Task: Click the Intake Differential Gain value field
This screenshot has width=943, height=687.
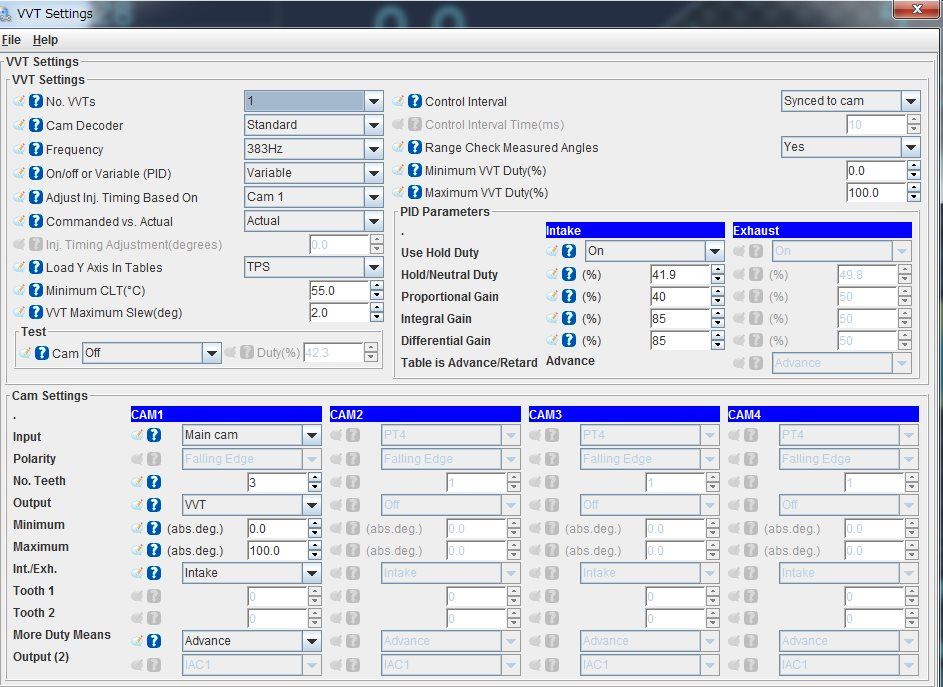Action: click(680, 340)
